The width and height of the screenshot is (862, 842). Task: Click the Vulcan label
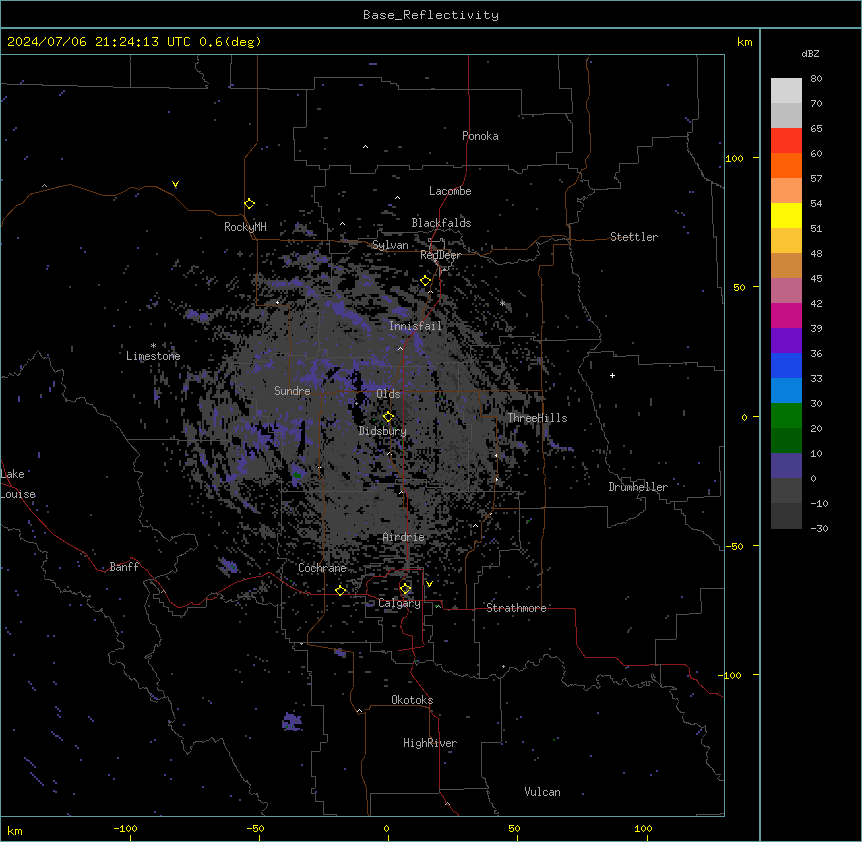click(x=543, y=792)
